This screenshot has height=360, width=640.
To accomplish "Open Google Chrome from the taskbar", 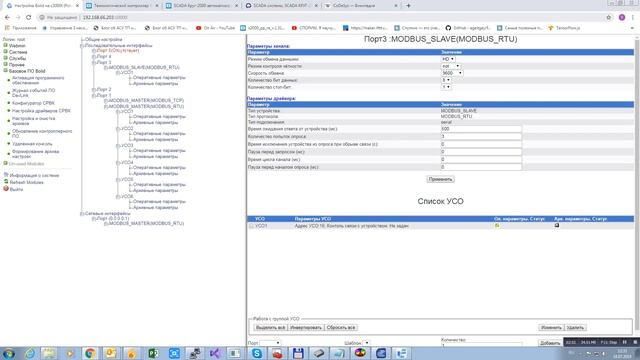I will pyautogui.click(x=91, y=353).
